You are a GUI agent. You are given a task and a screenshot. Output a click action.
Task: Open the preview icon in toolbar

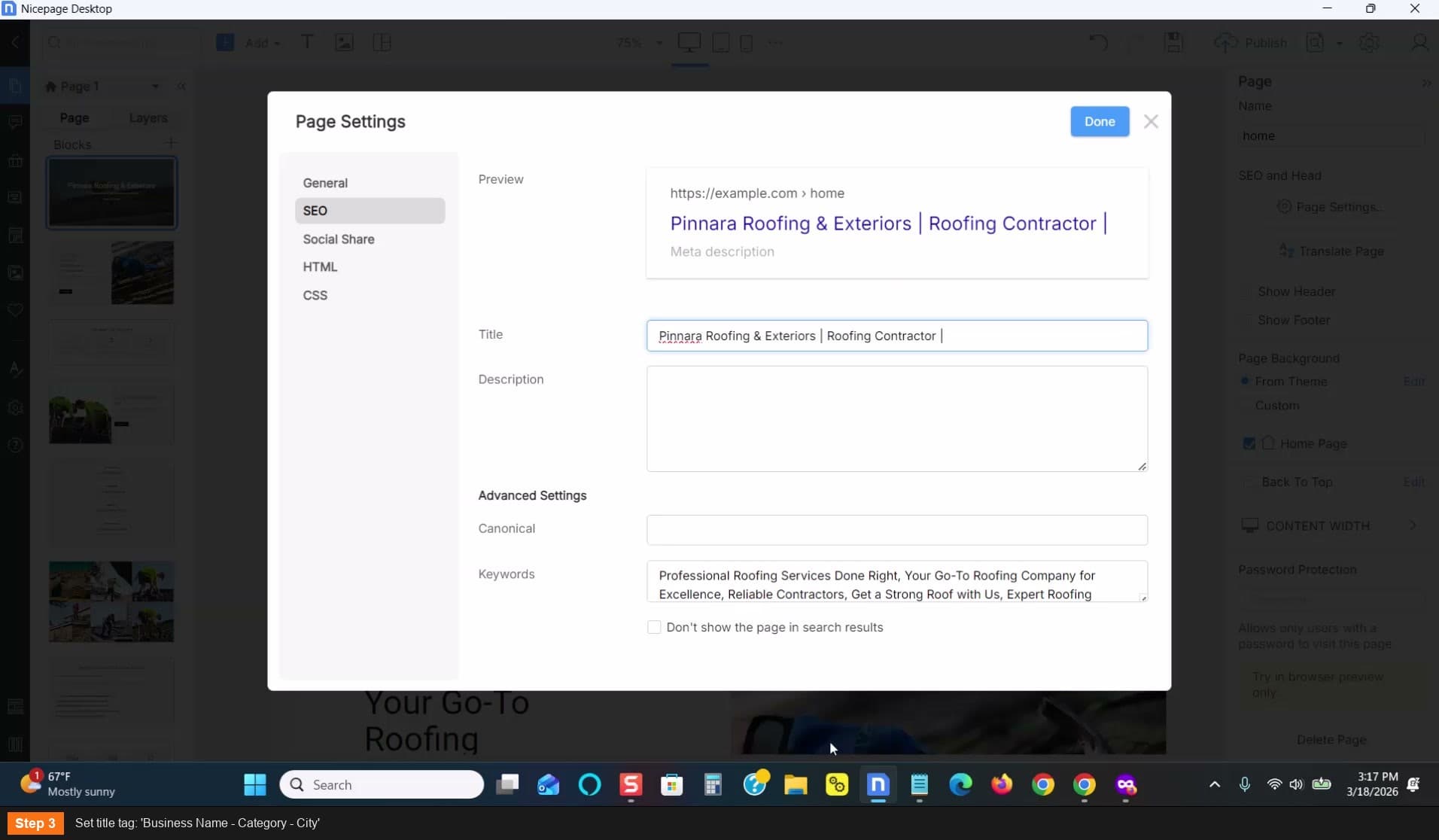pos(1315,43)
